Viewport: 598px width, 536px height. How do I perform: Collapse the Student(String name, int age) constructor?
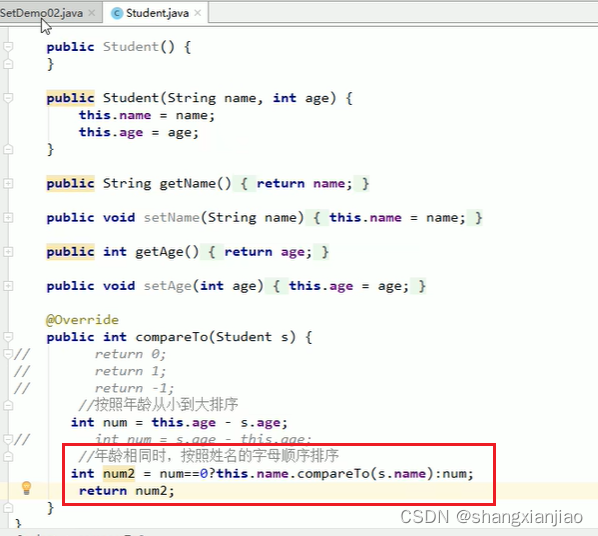coord(8,98)
